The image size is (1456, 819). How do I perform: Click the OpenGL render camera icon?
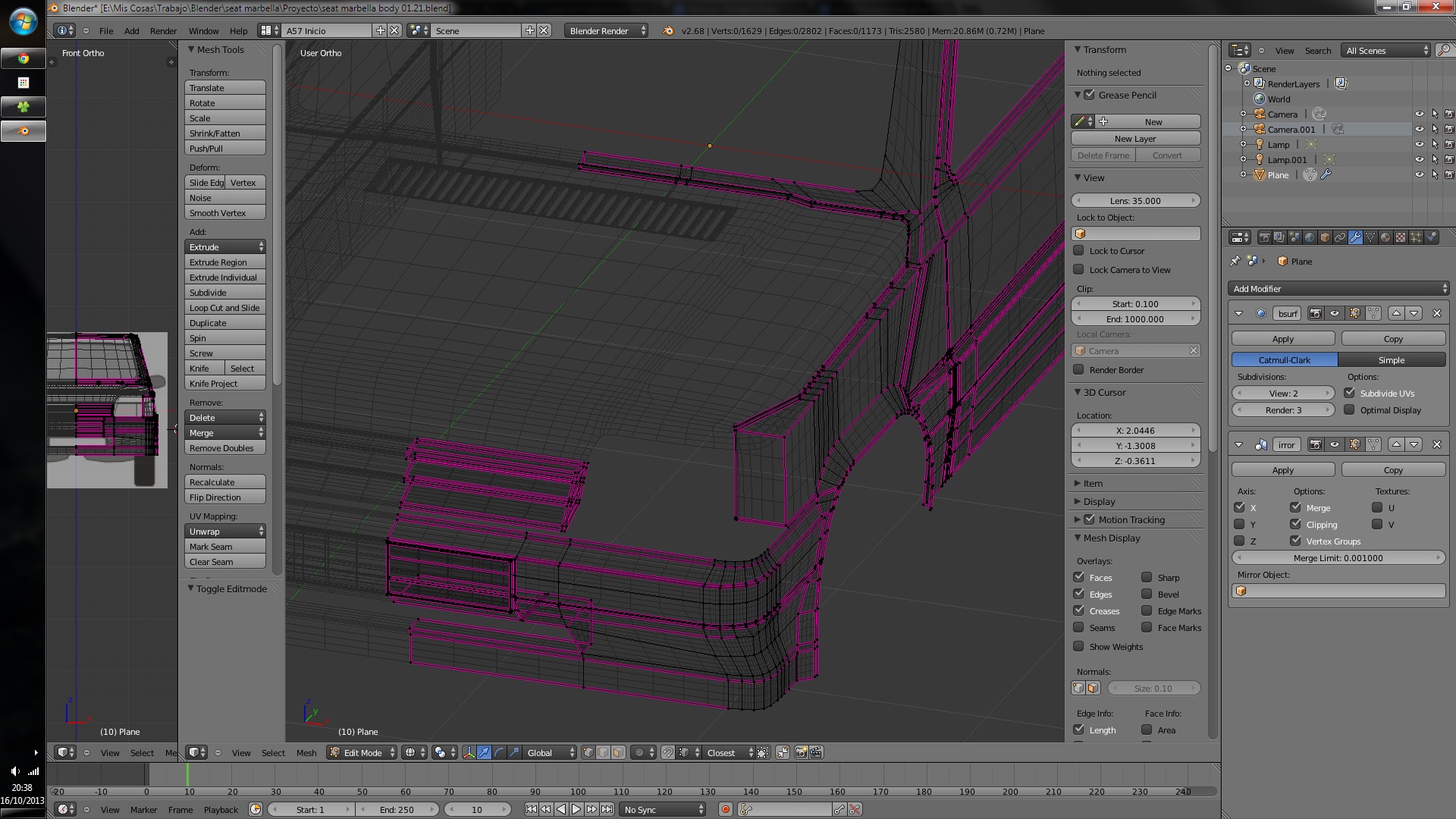[801, 753]
